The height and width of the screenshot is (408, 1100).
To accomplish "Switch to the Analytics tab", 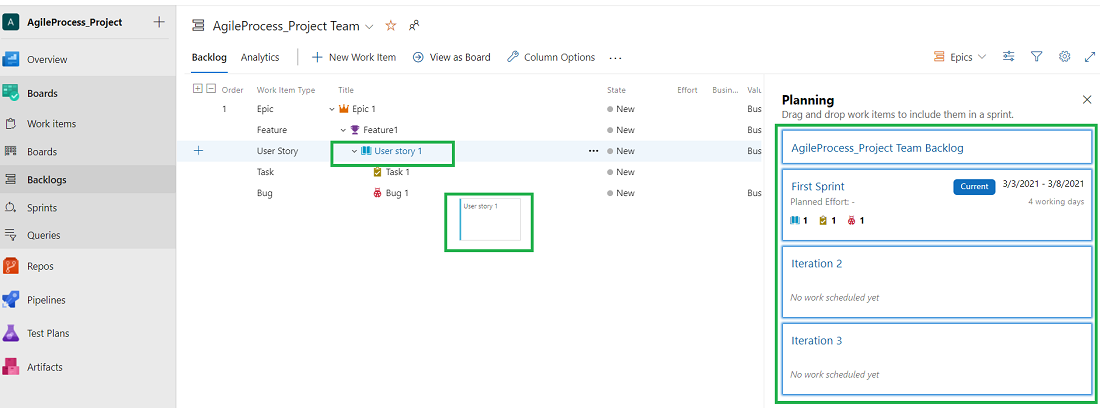I will [260, 57].
